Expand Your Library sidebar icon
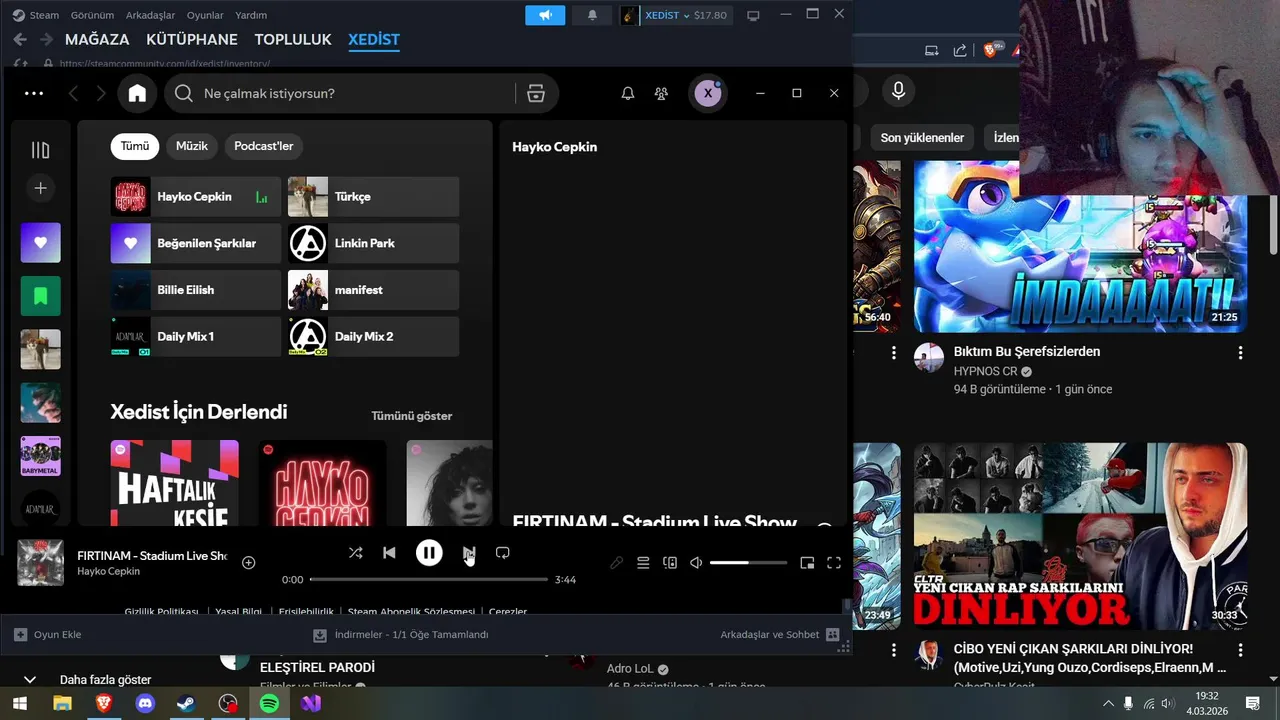This screenshot has width=1280, height=720. (x=40, y=150)
